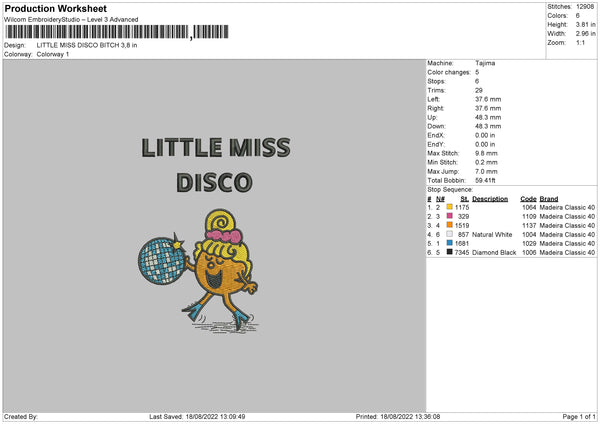600x424 pixels.
Task: Click the Height value '3.81 in'
Action: [585, 24]
